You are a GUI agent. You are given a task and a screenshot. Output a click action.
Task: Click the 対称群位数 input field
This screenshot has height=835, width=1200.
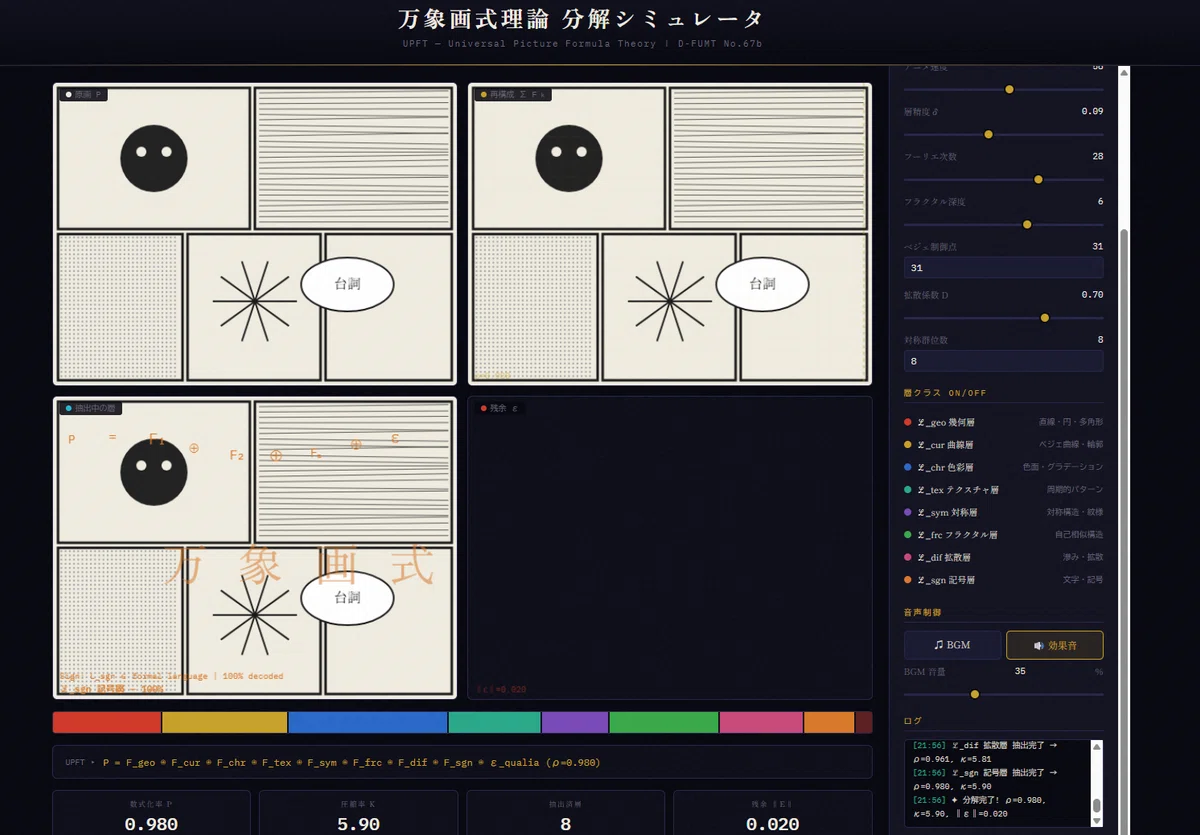(1003, 361)
